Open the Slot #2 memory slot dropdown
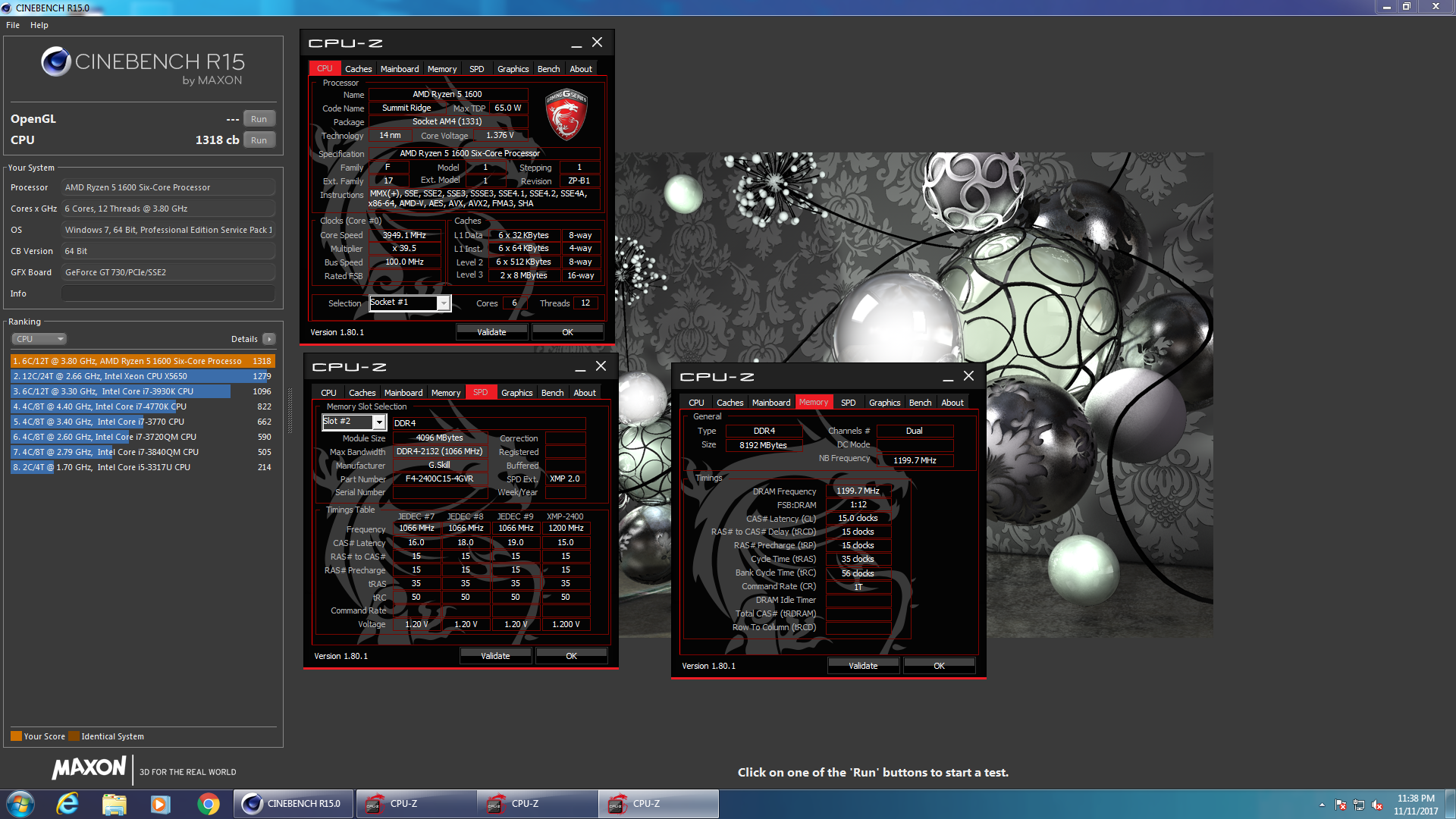This screenshot has height=819, width=1456. [x=379, y=422]
